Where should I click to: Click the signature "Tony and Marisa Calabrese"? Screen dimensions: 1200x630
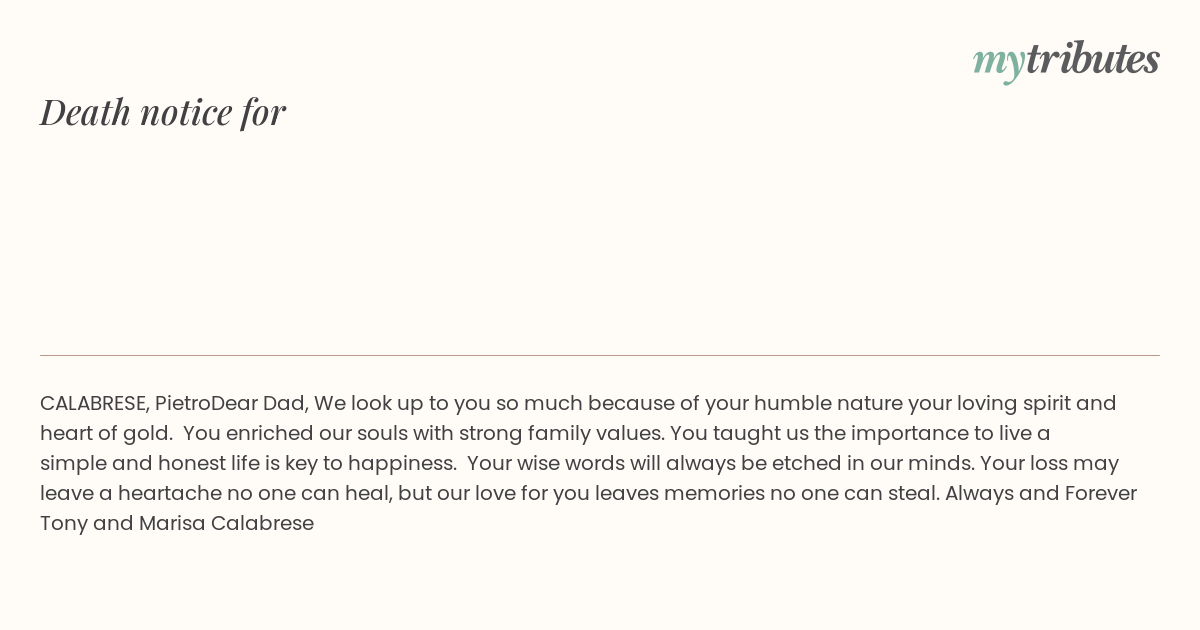pyautogui.click(x=177, y=524)
